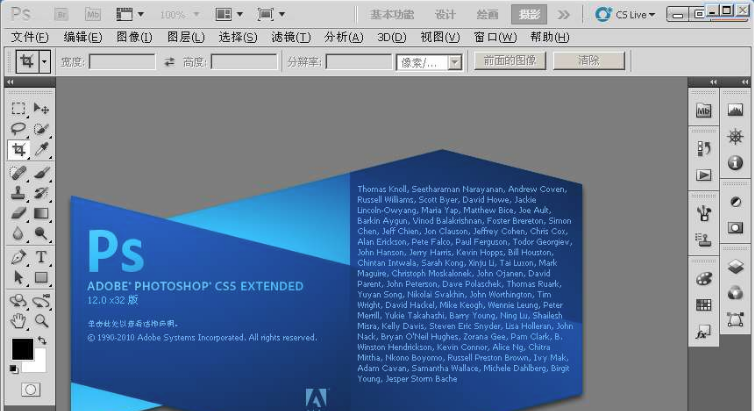Select the Pen tool
Image resolution: width=754 pixels, height=411 pixels.
click(x=18, y=257)
